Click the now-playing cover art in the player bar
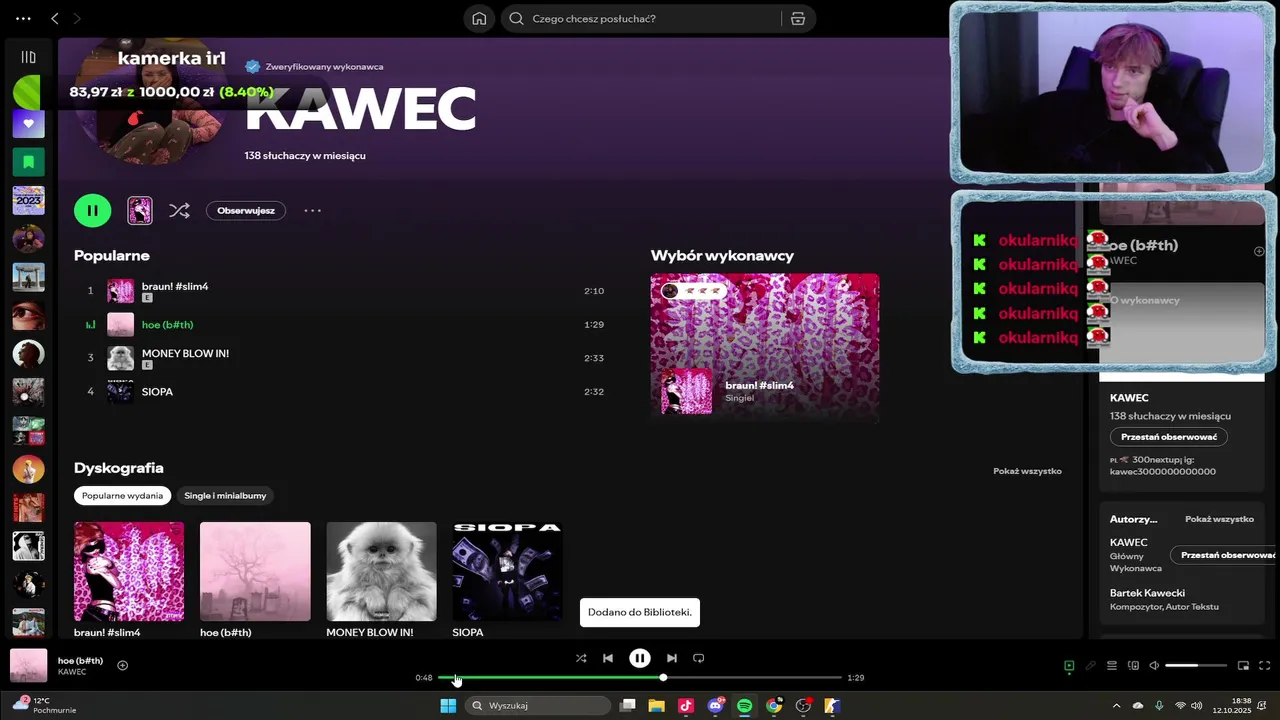The width and height of the screenshot is (1280, 720). (28, 666)
